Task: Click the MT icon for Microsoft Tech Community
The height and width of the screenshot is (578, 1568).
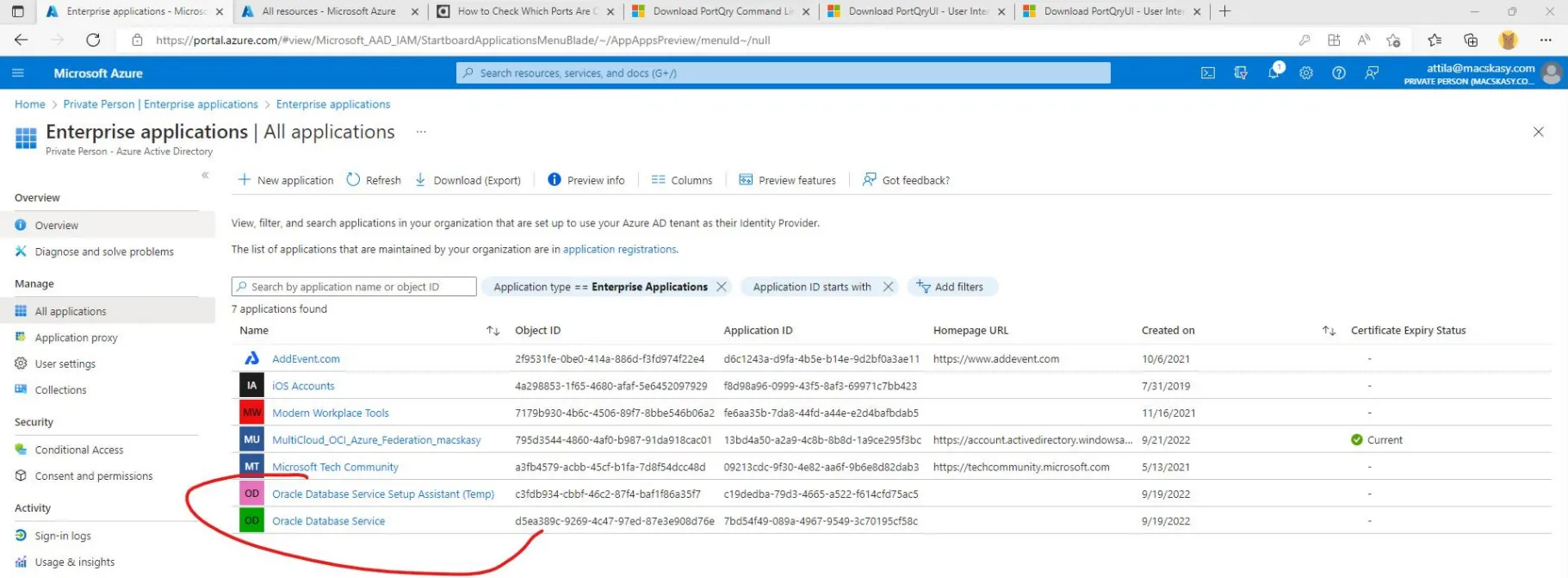Action: click(251, 467)
